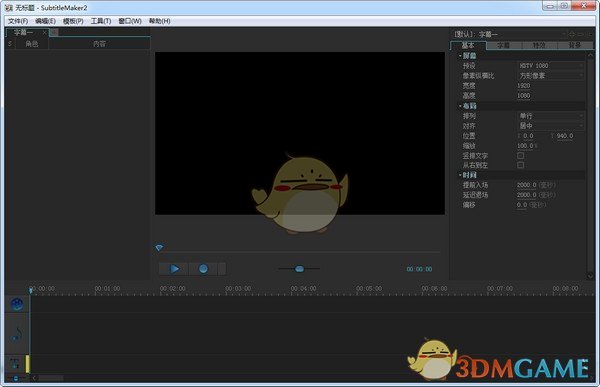Switch to the 基本 properties tab
This screenshot has height=387, width=600.
click(468, 45)
